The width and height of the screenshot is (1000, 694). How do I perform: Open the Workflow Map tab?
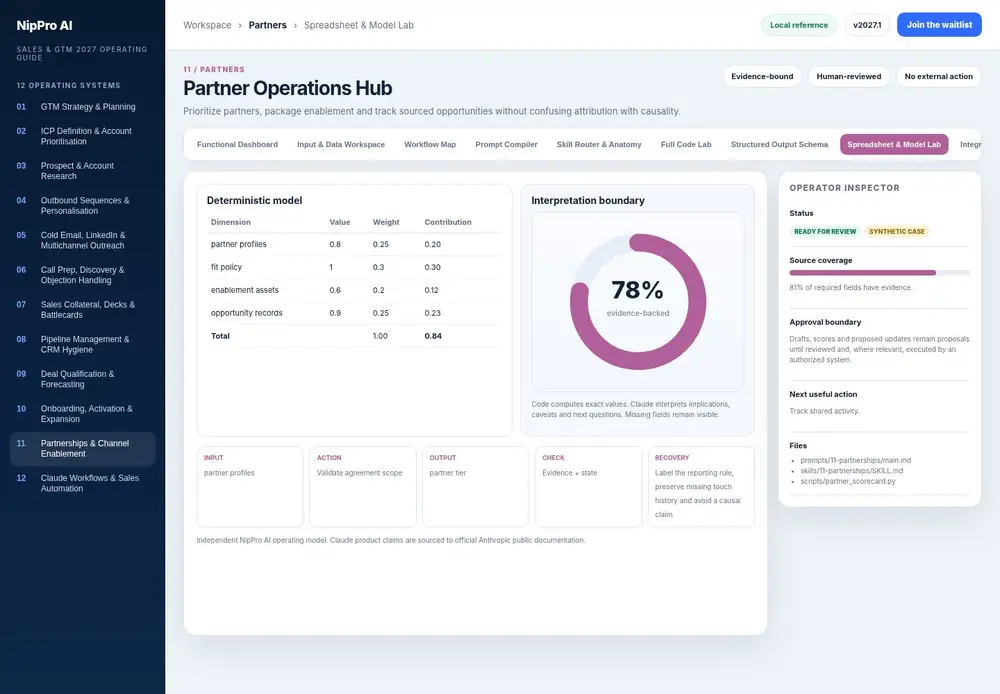430,144
